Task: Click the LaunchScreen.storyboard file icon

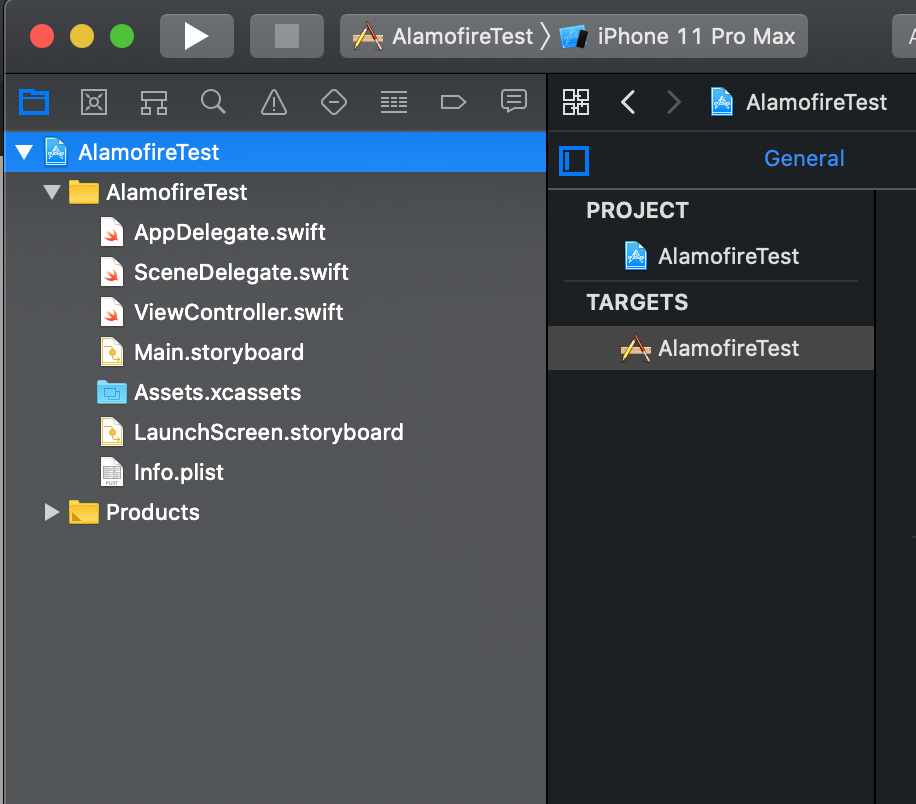Action: (x=112, y=432)
